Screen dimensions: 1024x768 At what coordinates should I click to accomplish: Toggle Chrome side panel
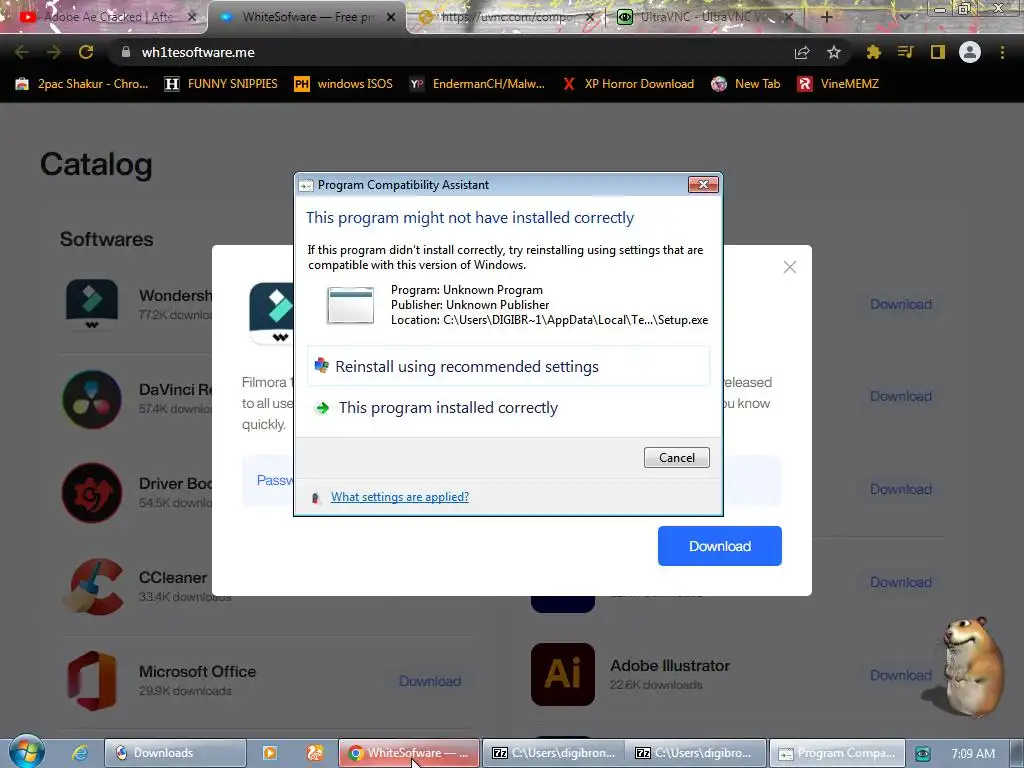click(938, 52)
